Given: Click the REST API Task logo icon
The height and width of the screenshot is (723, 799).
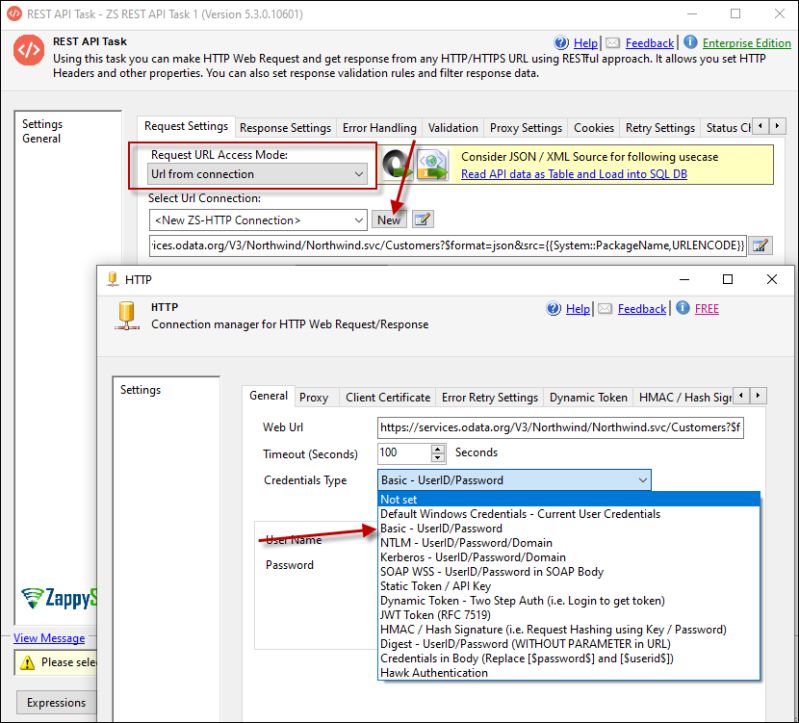Looking at the screenshot, I should 29,50.
